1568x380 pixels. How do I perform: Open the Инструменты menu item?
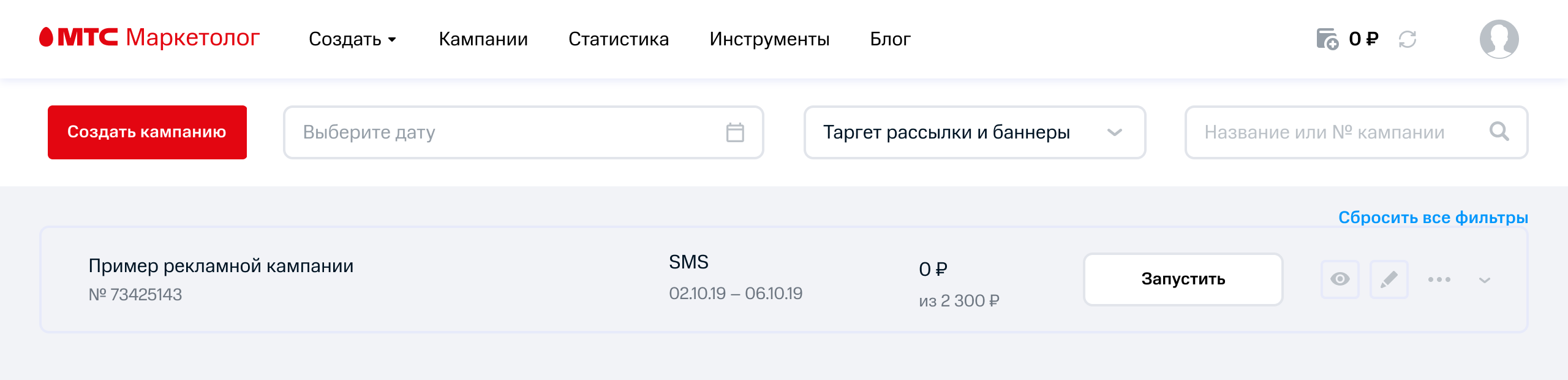coord(769,39)
